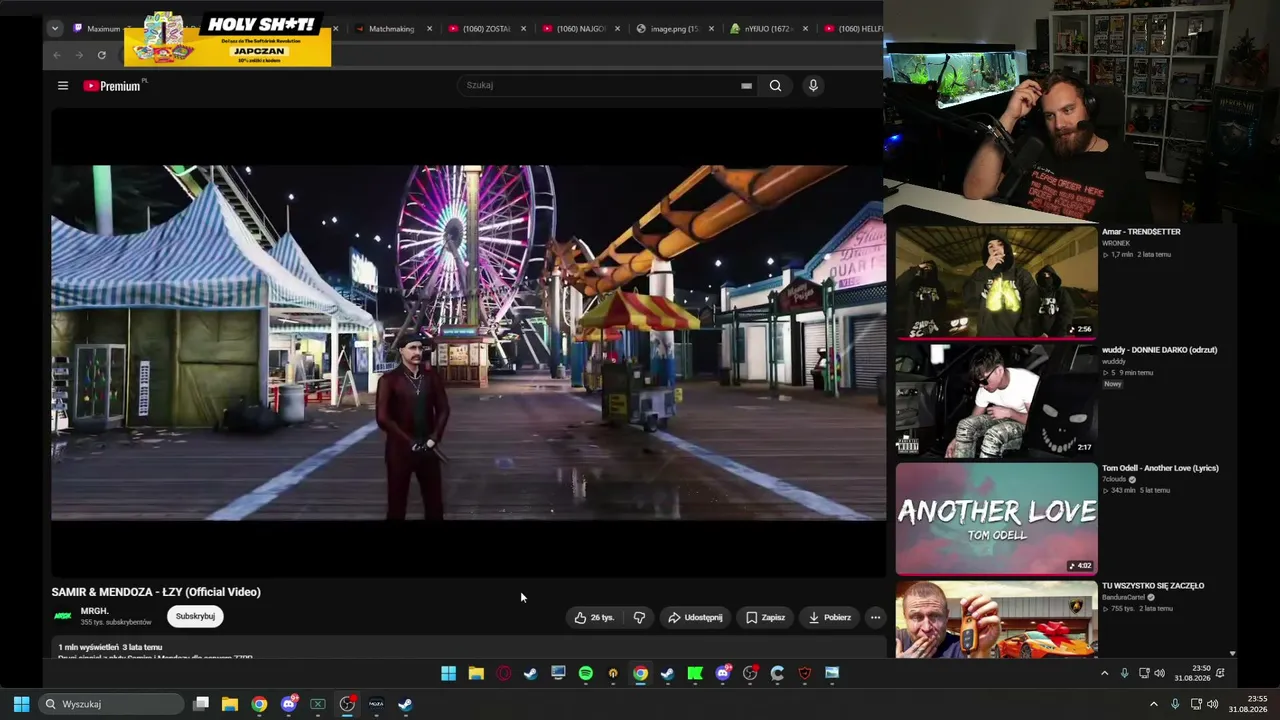This screenshot has width=1280, height=720.
Task: Download the video with Pobierz
Action: point(830,618)
